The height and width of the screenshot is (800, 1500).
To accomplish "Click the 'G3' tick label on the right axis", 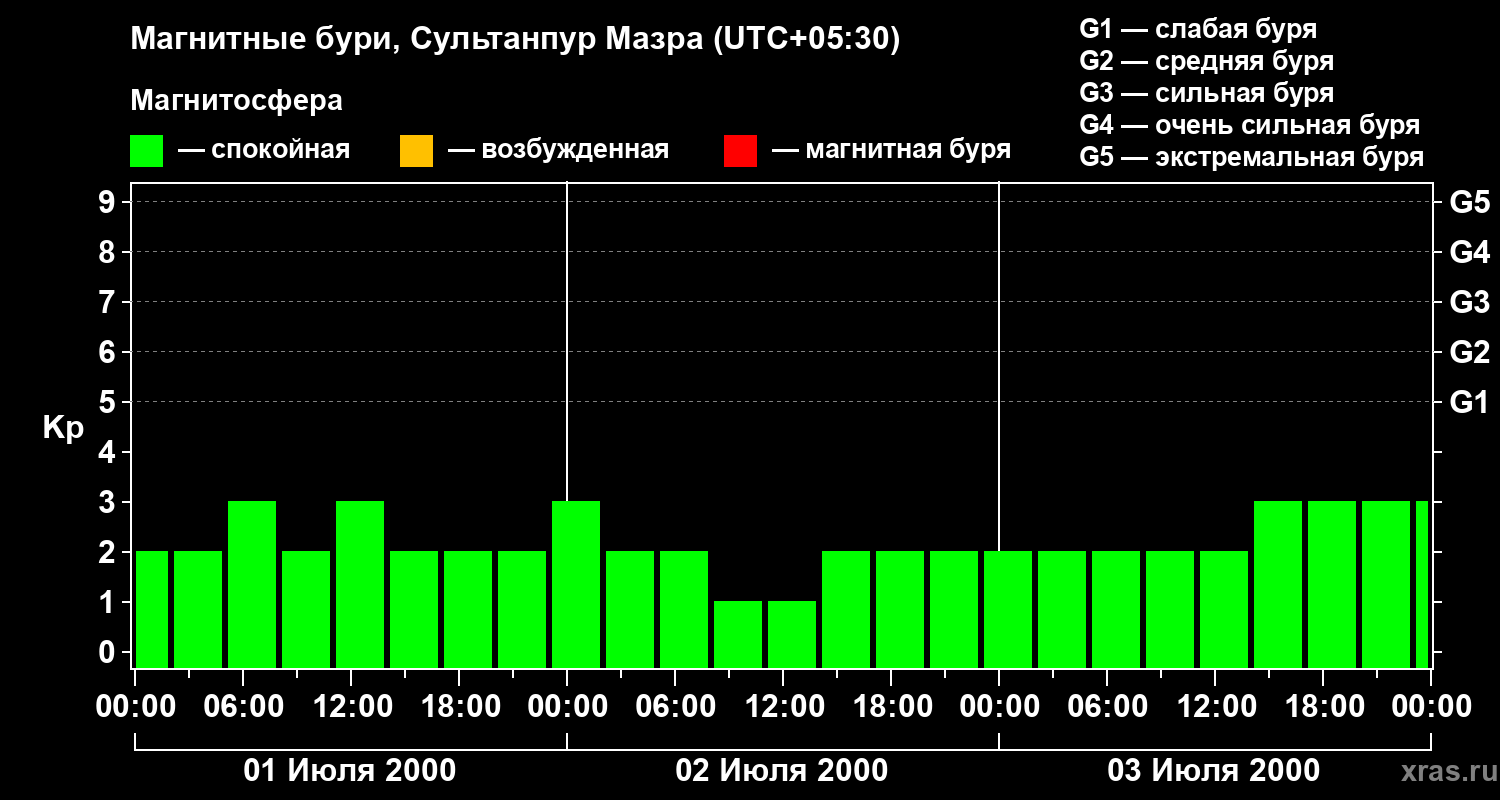I will (x=1469, y=302).
